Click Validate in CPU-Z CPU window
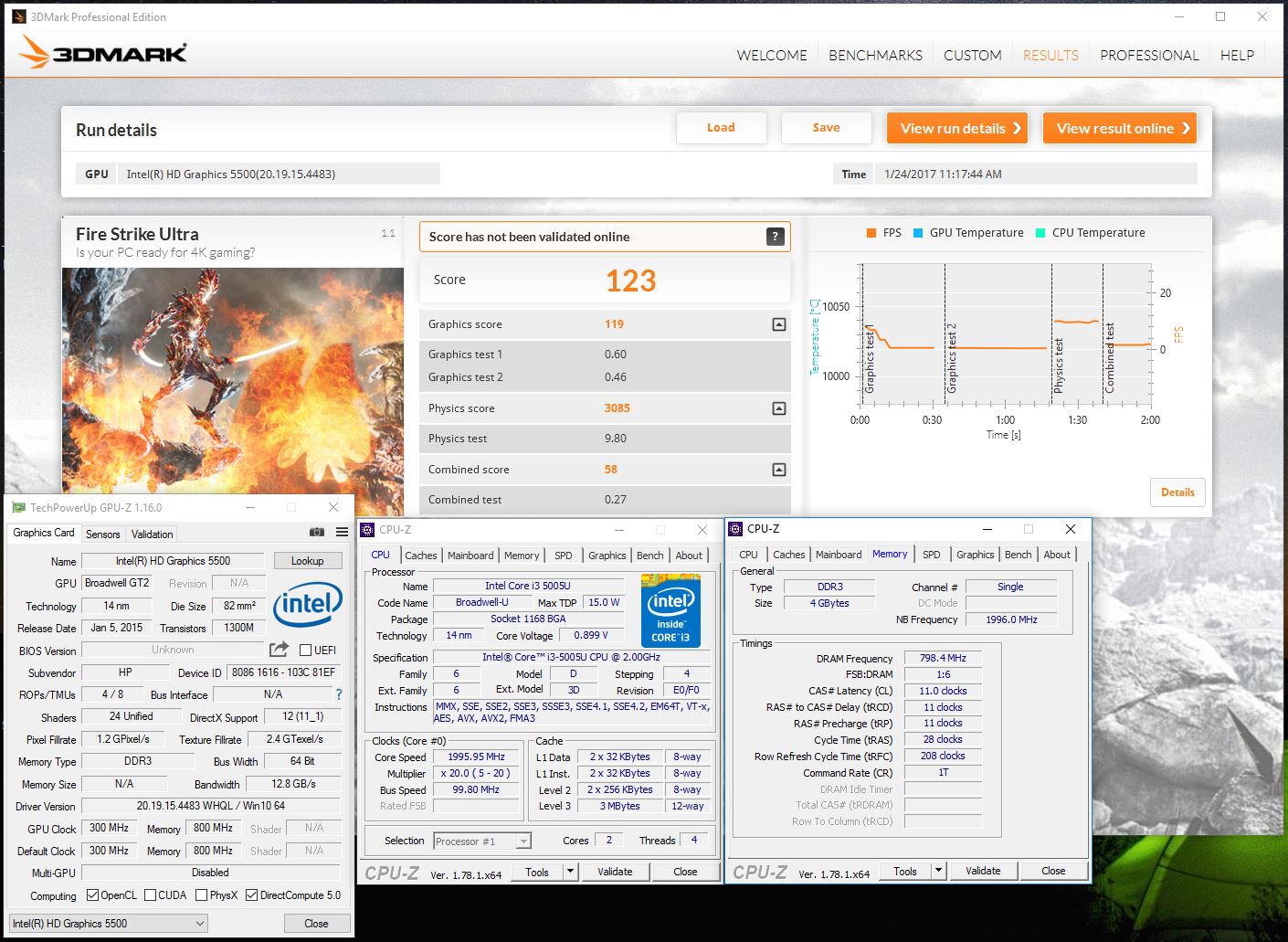Screen dimensions: 1288x942 pos(615,872)
